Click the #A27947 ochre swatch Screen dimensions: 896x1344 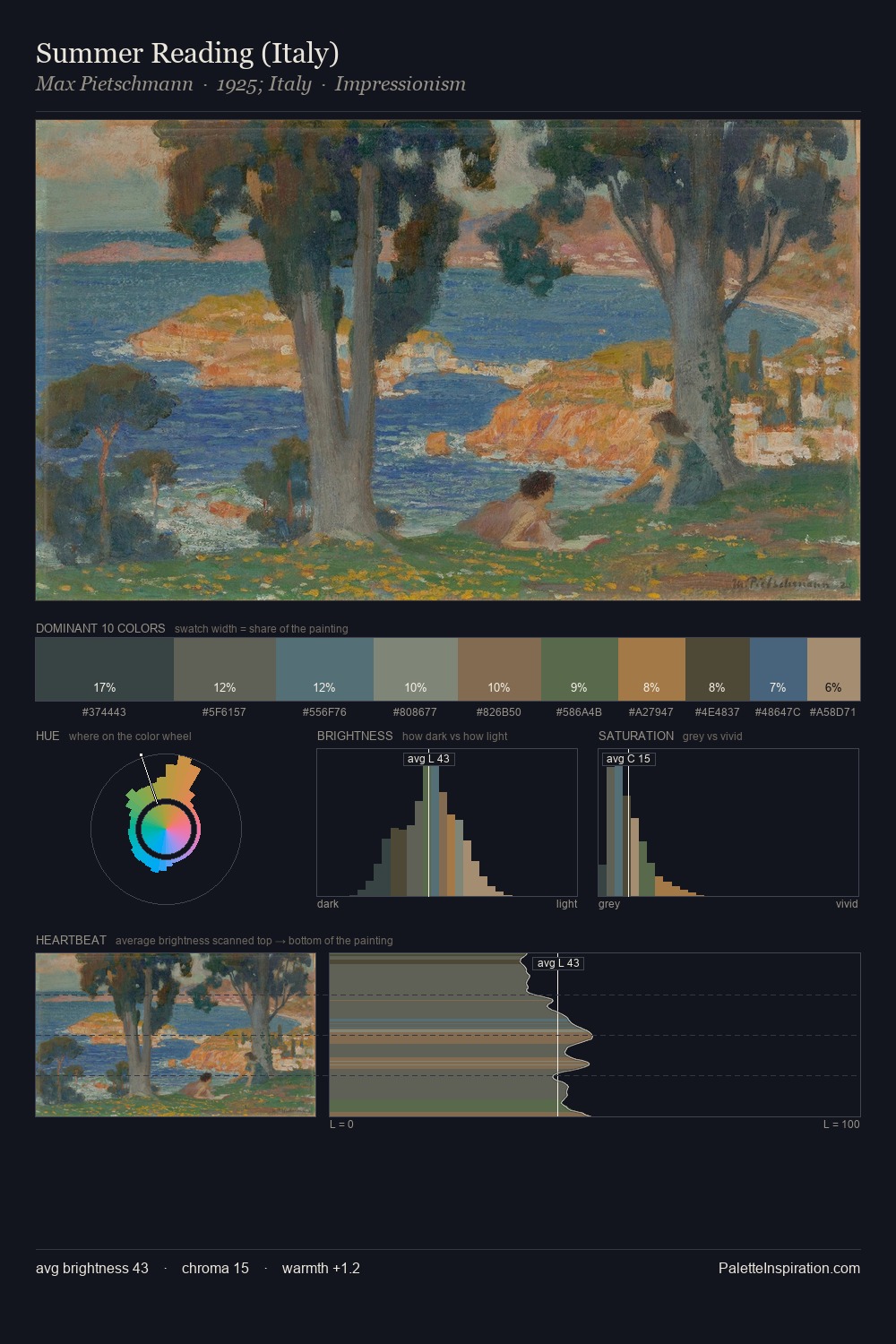click(x=651, y=669)
